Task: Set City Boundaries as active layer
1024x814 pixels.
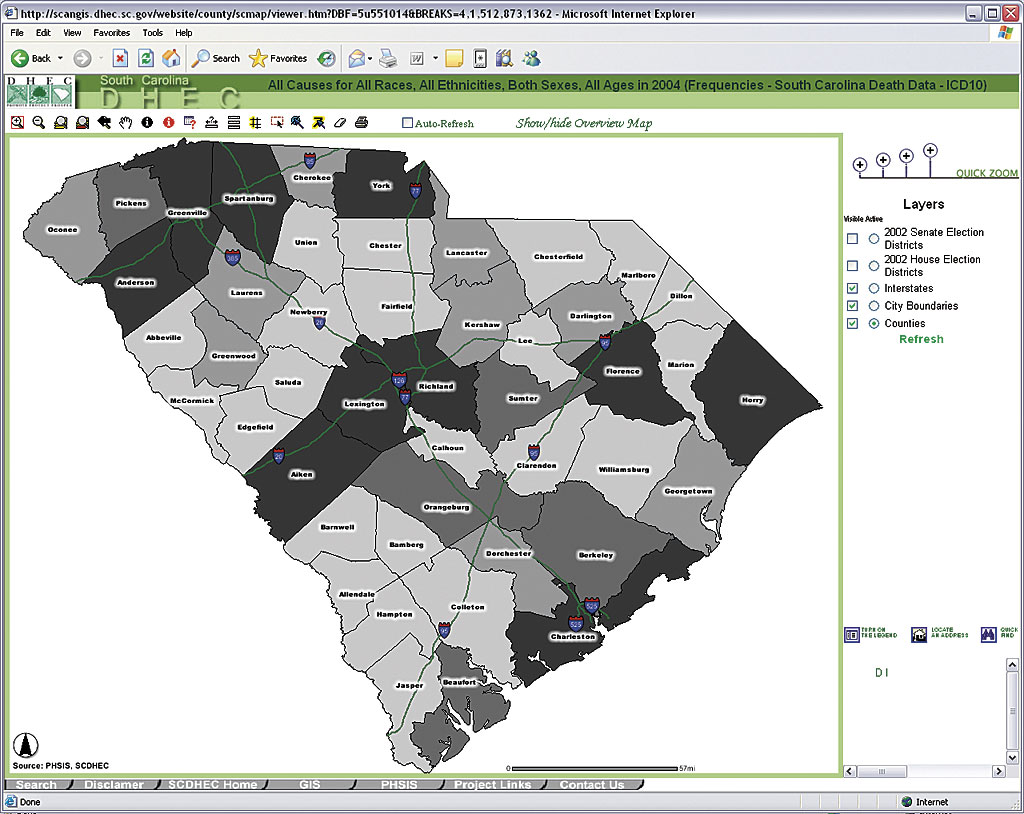Action: click(874, 306)
